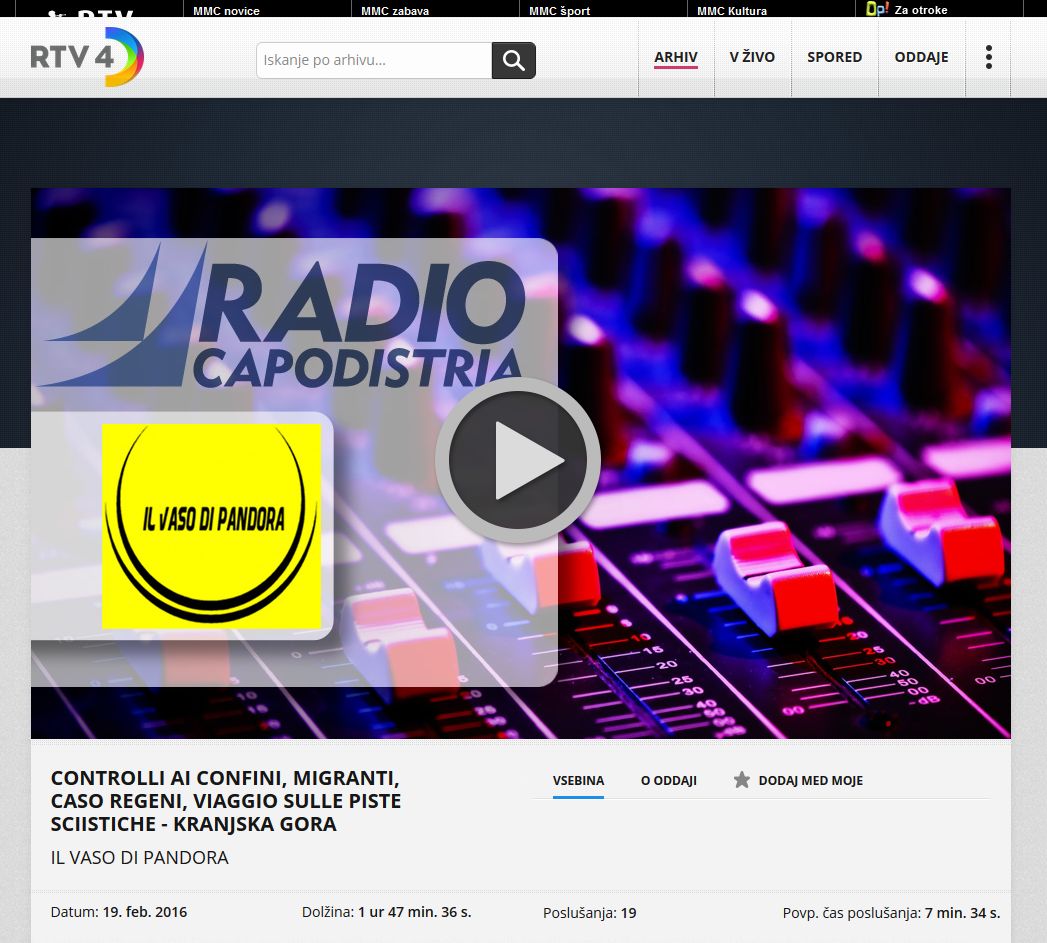Click the IL VASO DI PANDORA subtitle
Image resolution: width=1047 pixels, height=943 pixels.
(x=140, y=858)
